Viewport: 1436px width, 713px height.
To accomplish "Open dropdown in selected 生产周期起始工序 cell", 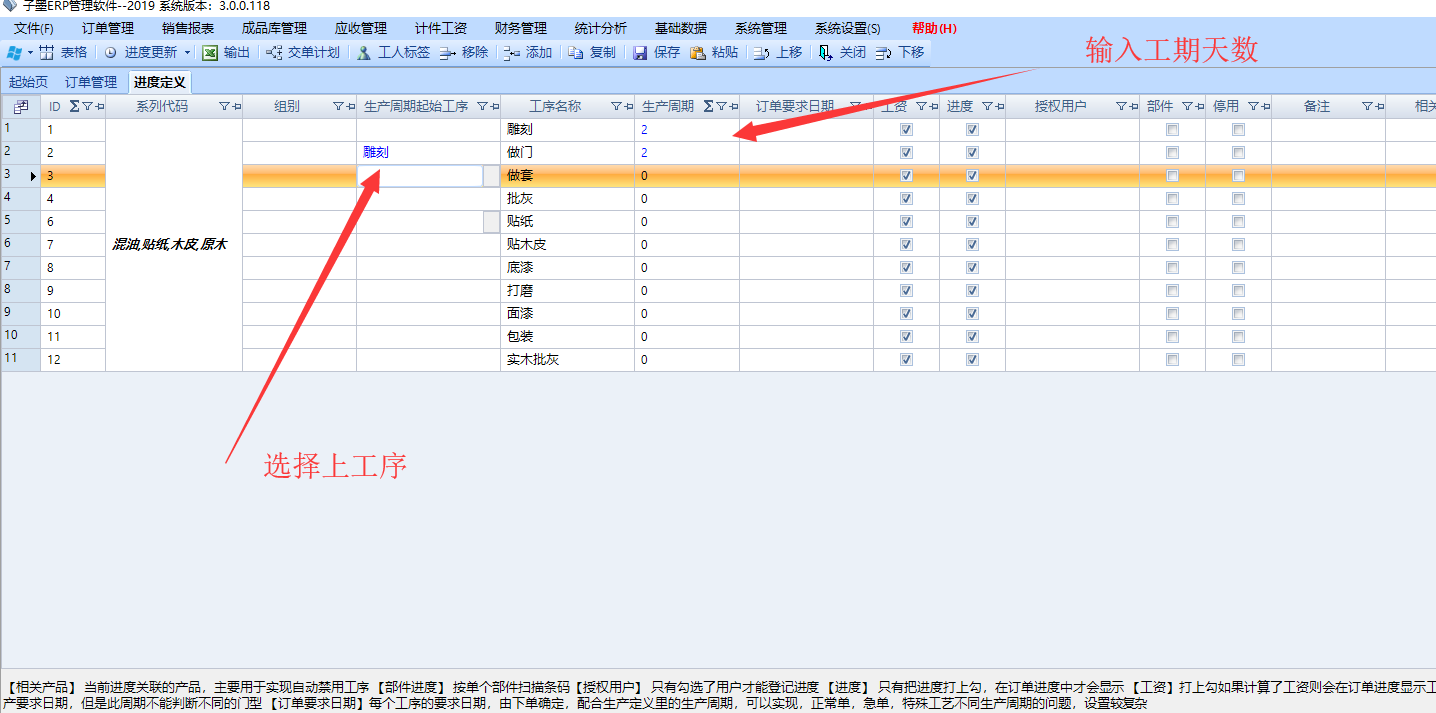I will coord(491,176).
